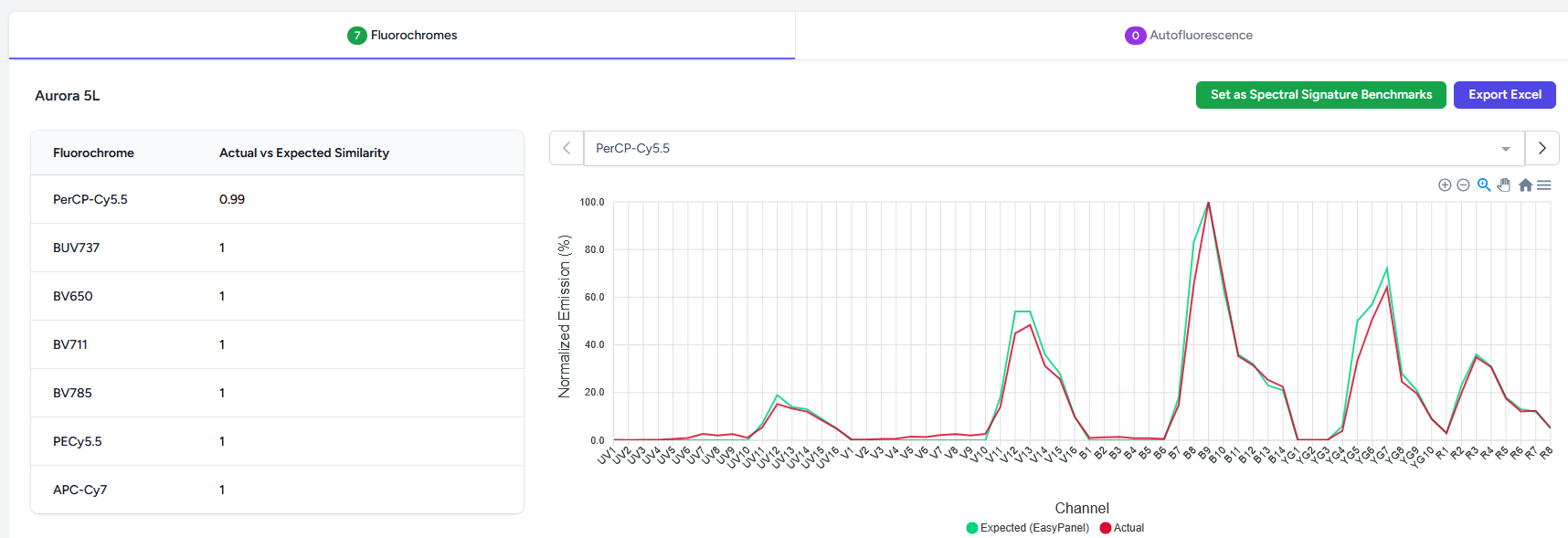Reset chart zoom with home icon

1525,185
